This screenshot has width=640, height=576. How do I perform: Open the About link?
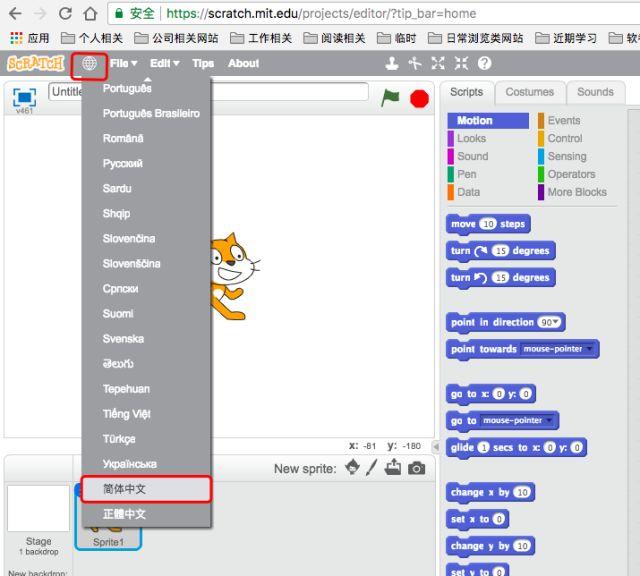[x=243, y=63]
